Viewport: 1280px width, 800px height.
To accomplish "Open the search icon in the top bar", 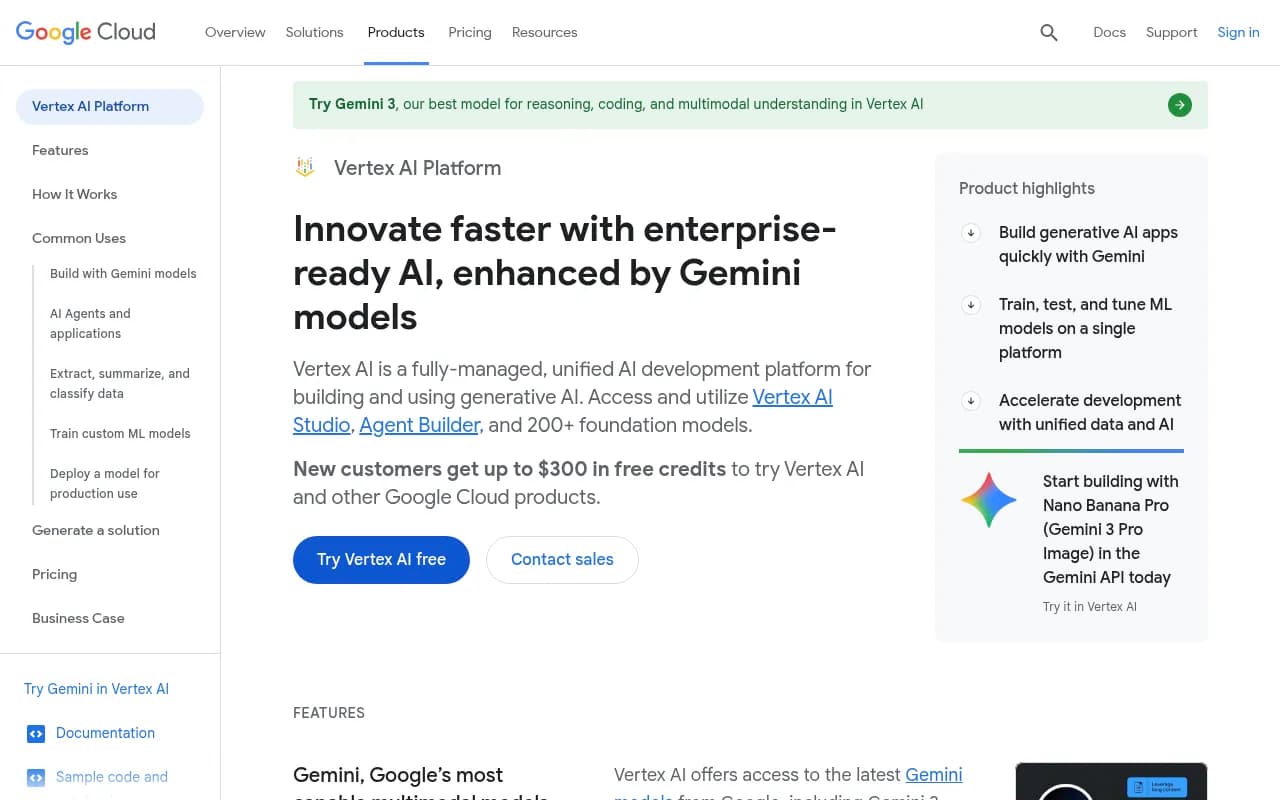I will (x=1048, y=32).
